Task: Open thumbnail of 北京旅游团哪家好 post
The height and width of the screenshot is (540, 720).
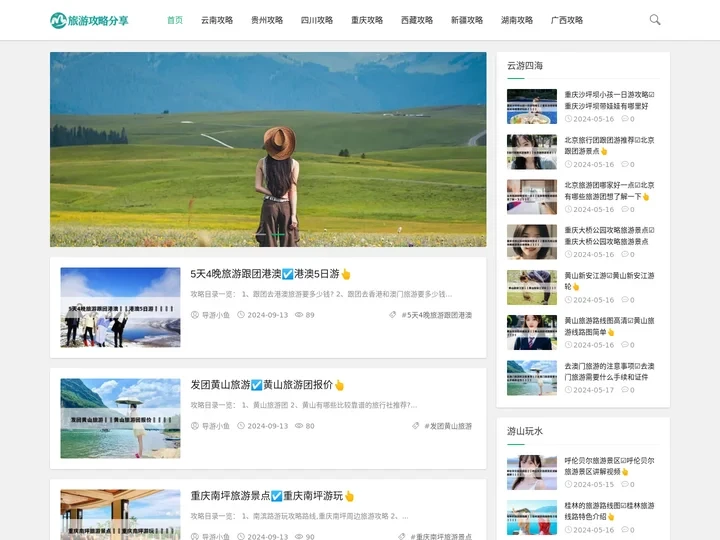Action: (532, 197)
